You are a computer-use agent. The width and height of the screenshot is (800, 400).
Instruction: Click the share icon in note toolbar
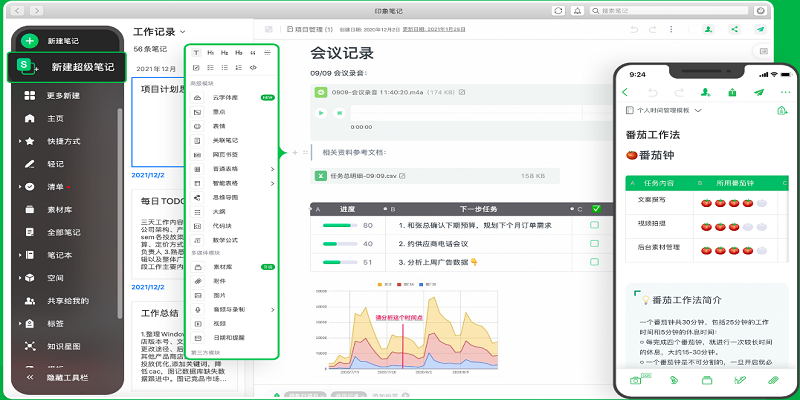736,30
